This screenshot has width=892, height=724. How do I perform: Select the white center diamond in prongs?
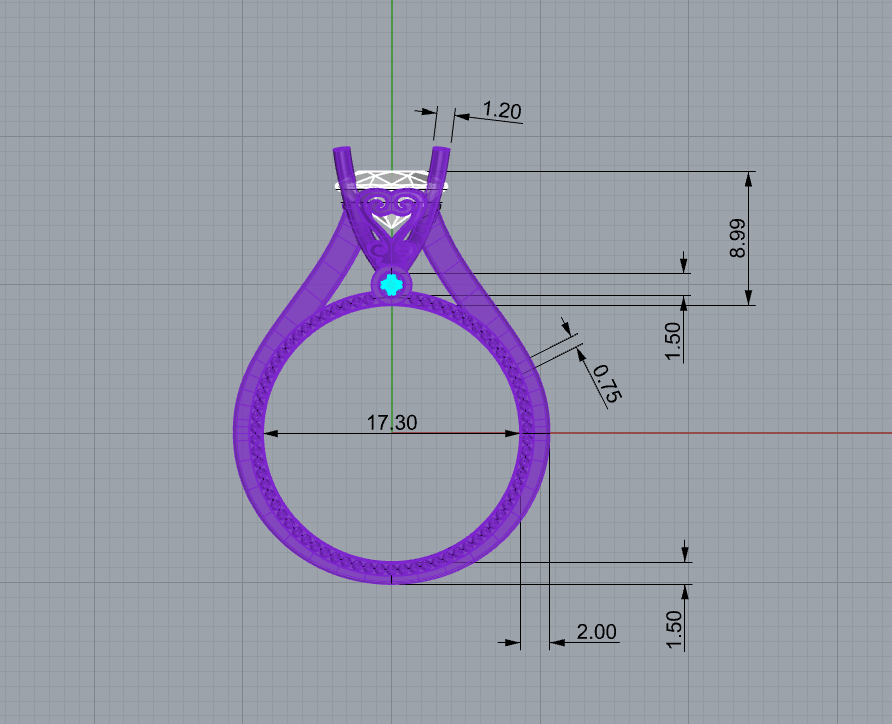point(391,181)
